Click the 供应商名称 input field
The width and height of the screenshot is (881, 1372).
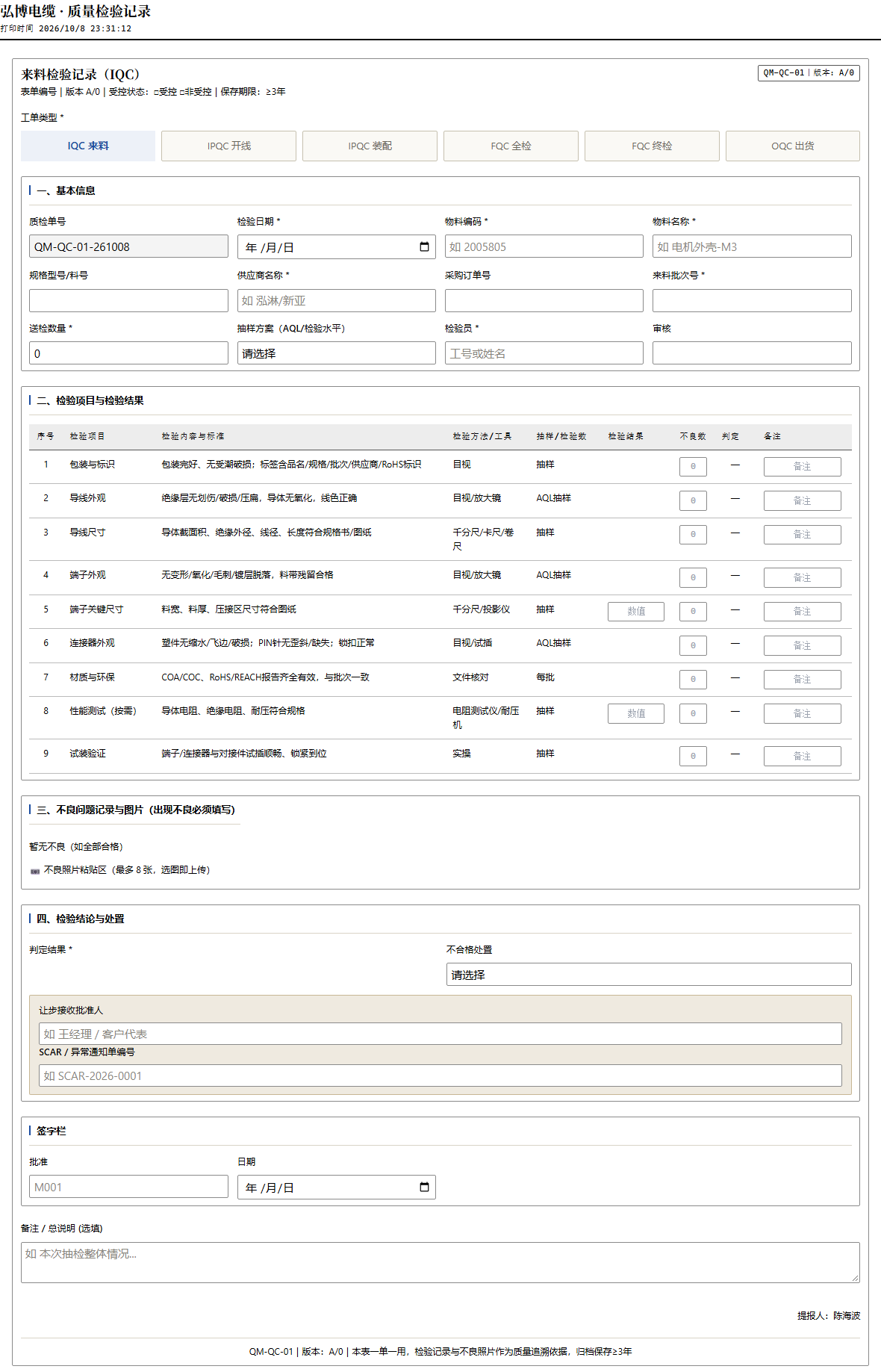[337, 300]
